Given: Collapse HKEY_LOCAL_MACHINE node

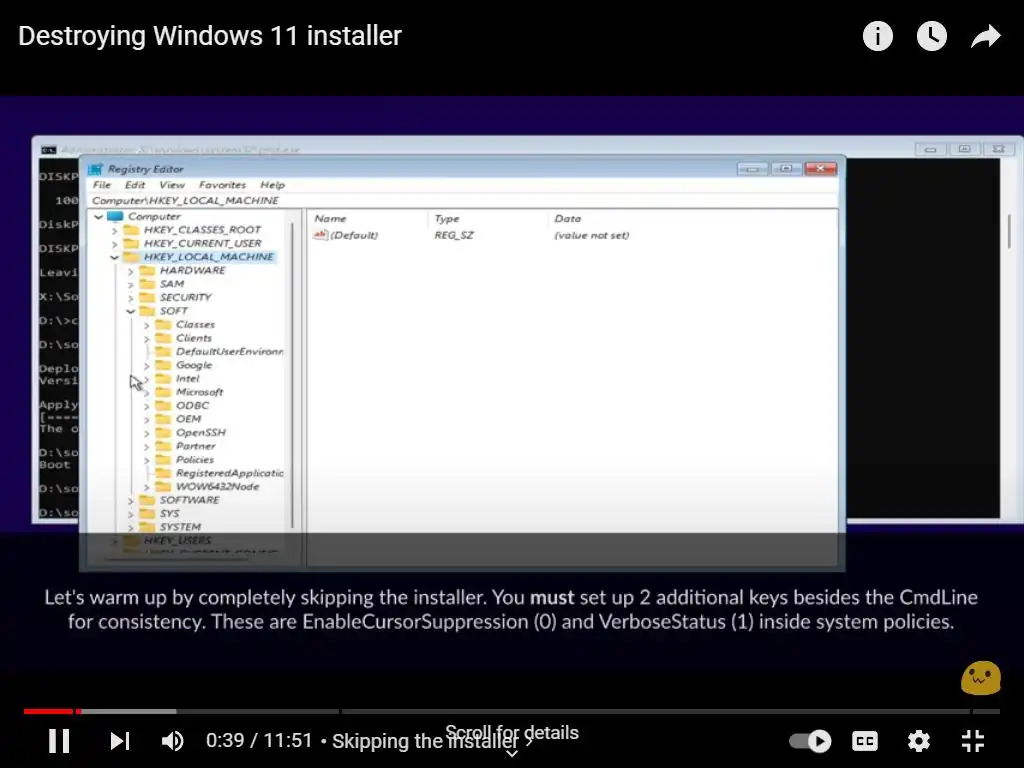Looking at the screenshot, I should (115, 257).
